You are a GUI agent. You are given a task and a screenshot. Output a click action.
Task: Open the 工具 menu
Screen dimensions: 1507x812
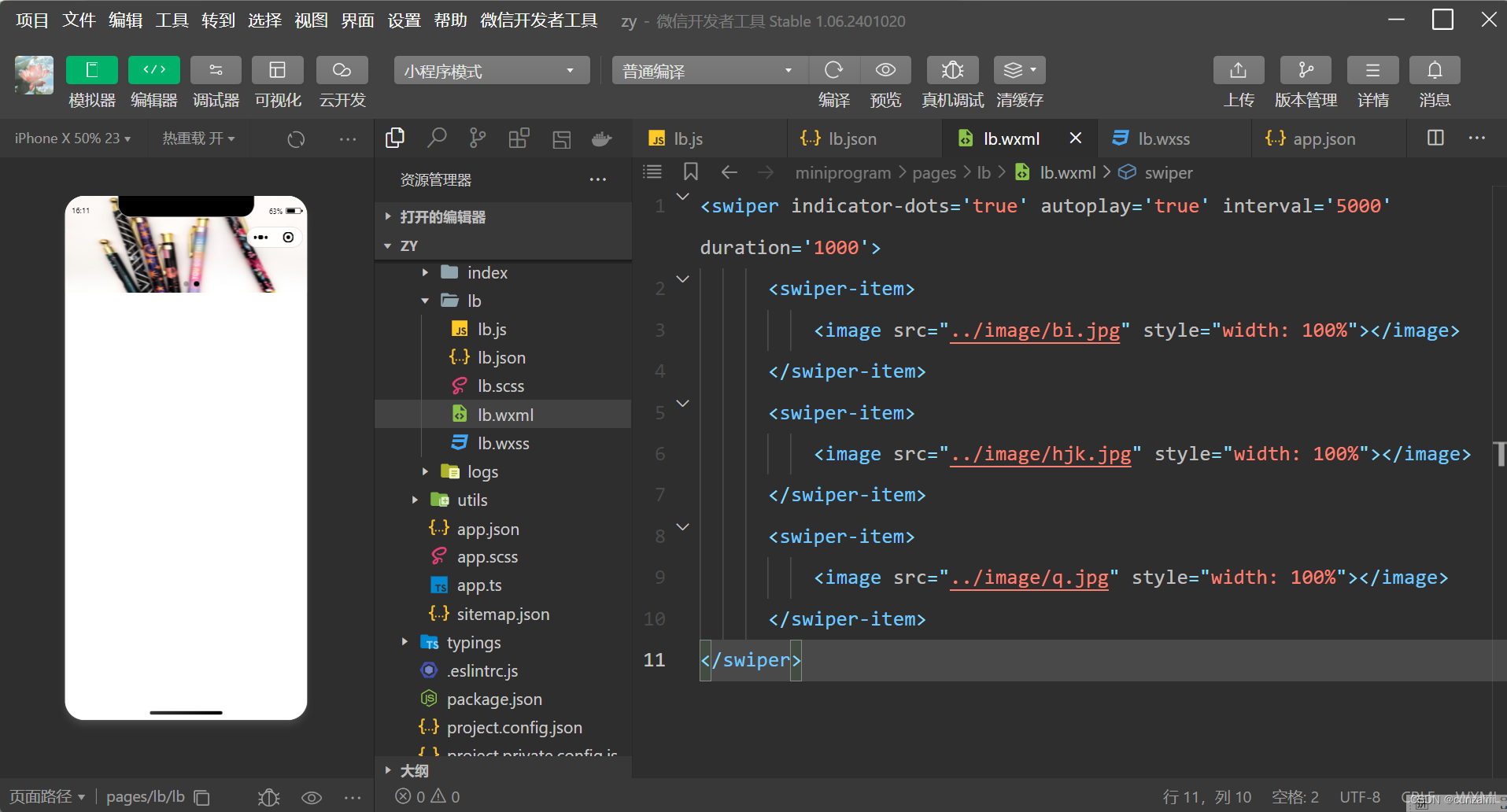click(x=172, y=20)
